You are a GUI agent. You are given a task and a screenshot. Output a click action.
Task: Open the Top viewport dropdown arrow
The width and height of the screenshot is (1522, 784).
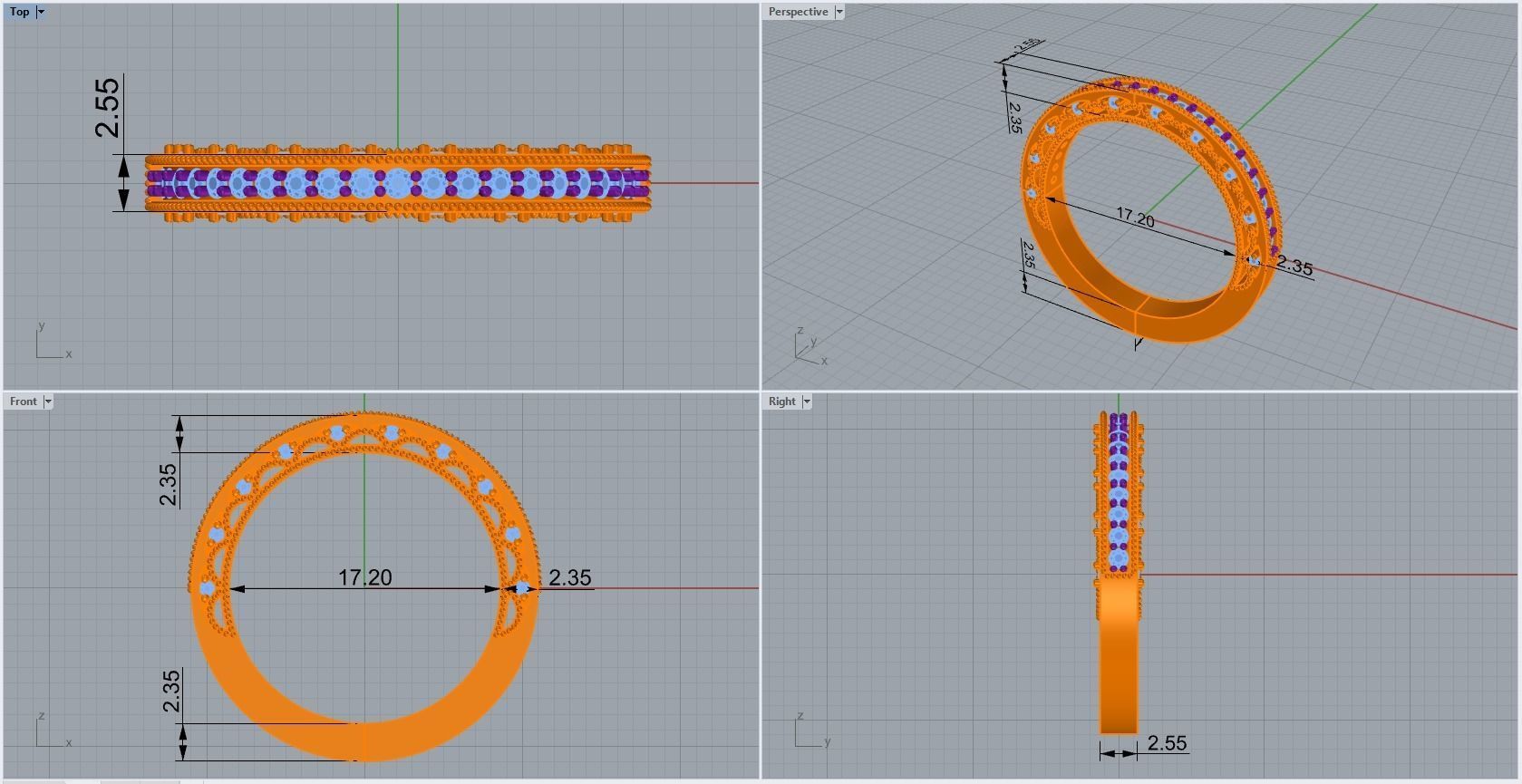click(40, 12)
